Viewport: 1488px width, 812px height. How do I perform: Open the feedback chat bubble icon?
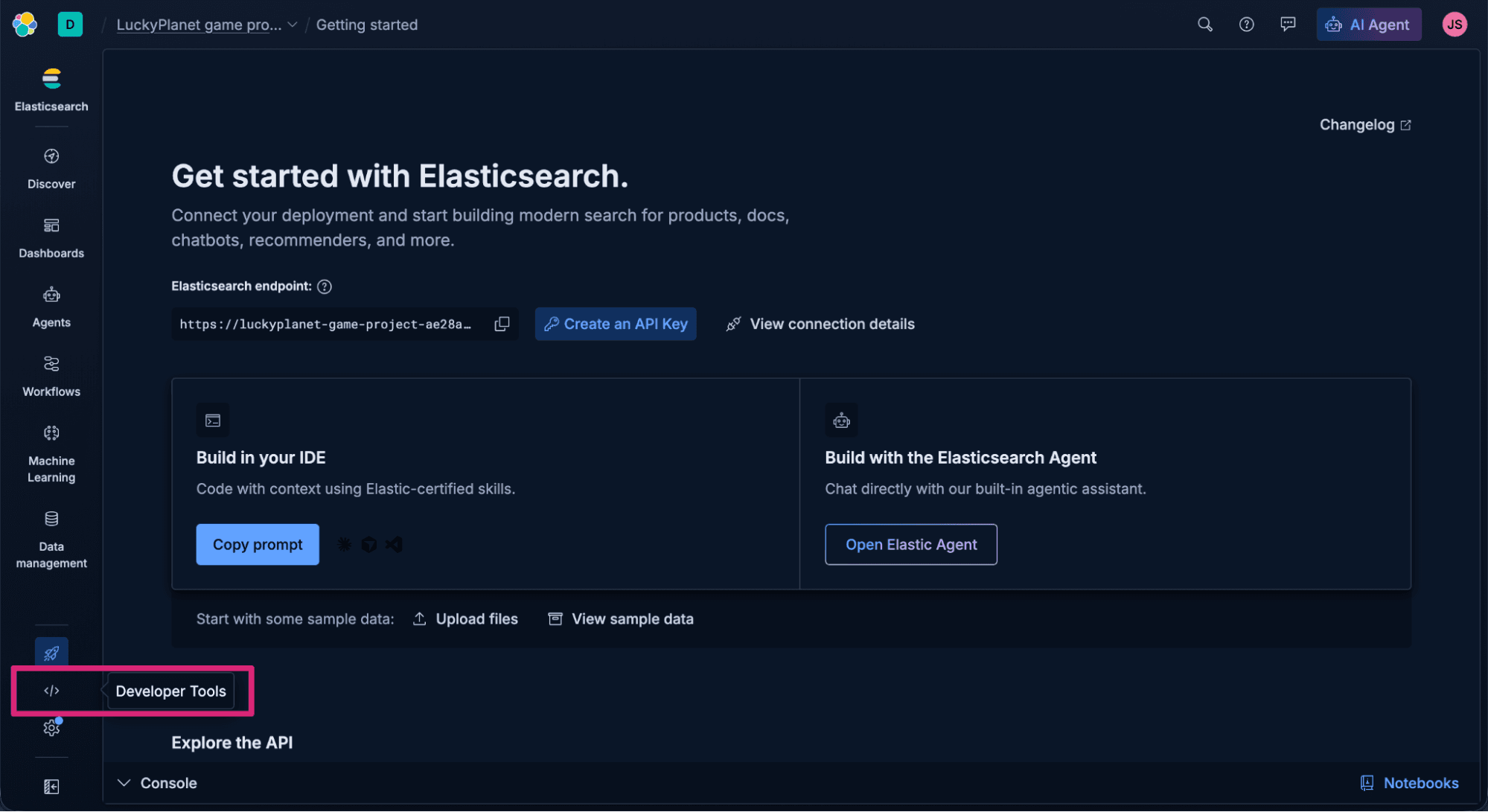pyautogui.click(x=1288, y=25)
